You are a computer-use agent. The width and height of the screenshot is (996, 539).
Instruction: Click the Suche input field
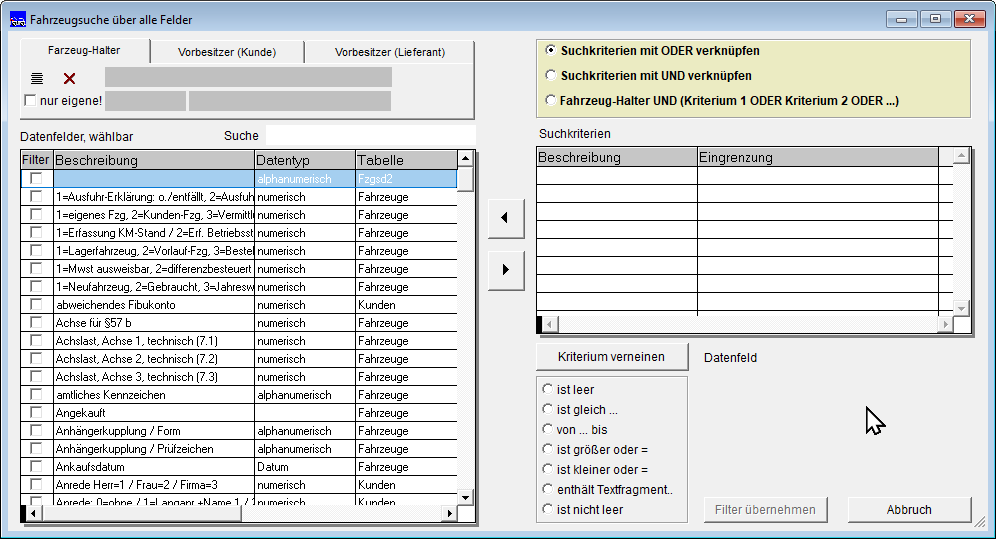point(370,135)
